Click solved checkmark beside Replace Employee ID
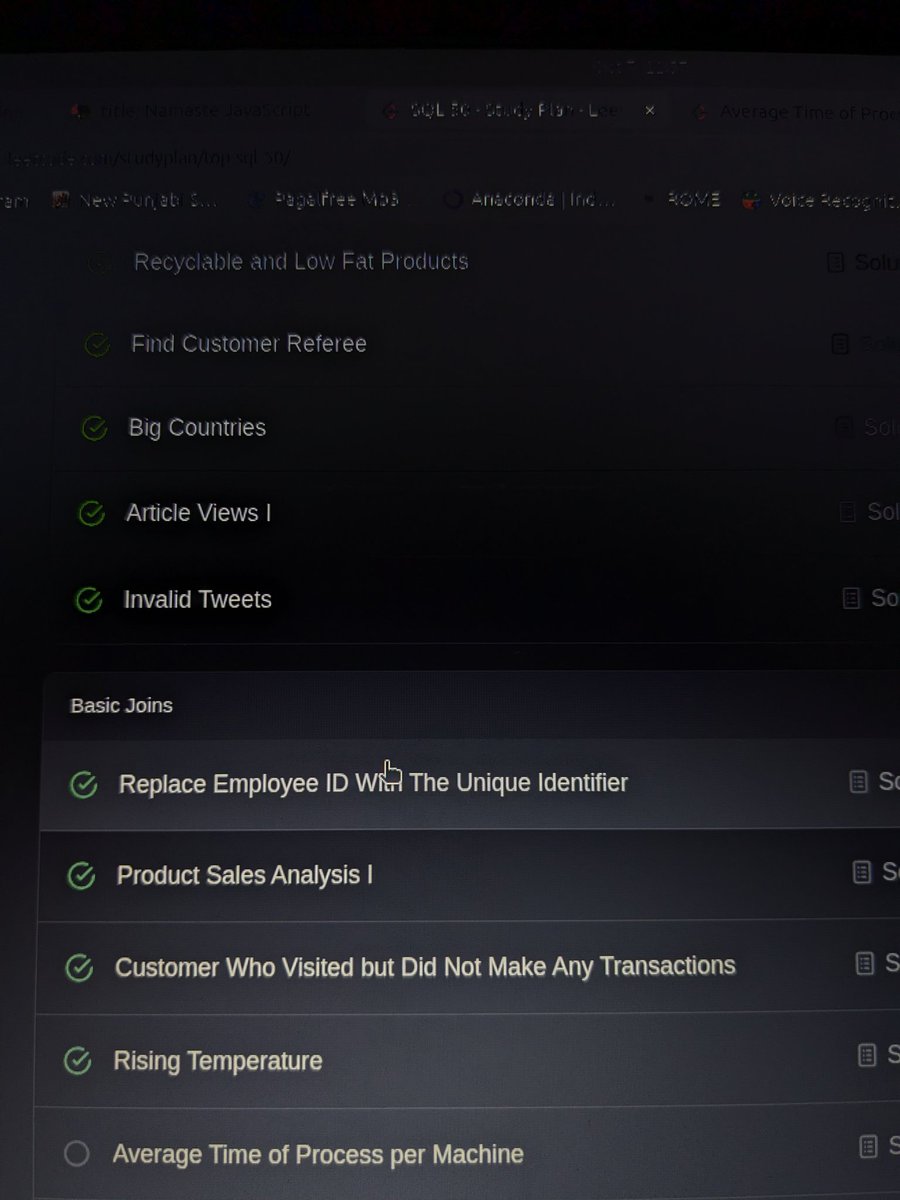Image resolution: width=900 pixels, height=1200 pixels. [x=83, y=785]
